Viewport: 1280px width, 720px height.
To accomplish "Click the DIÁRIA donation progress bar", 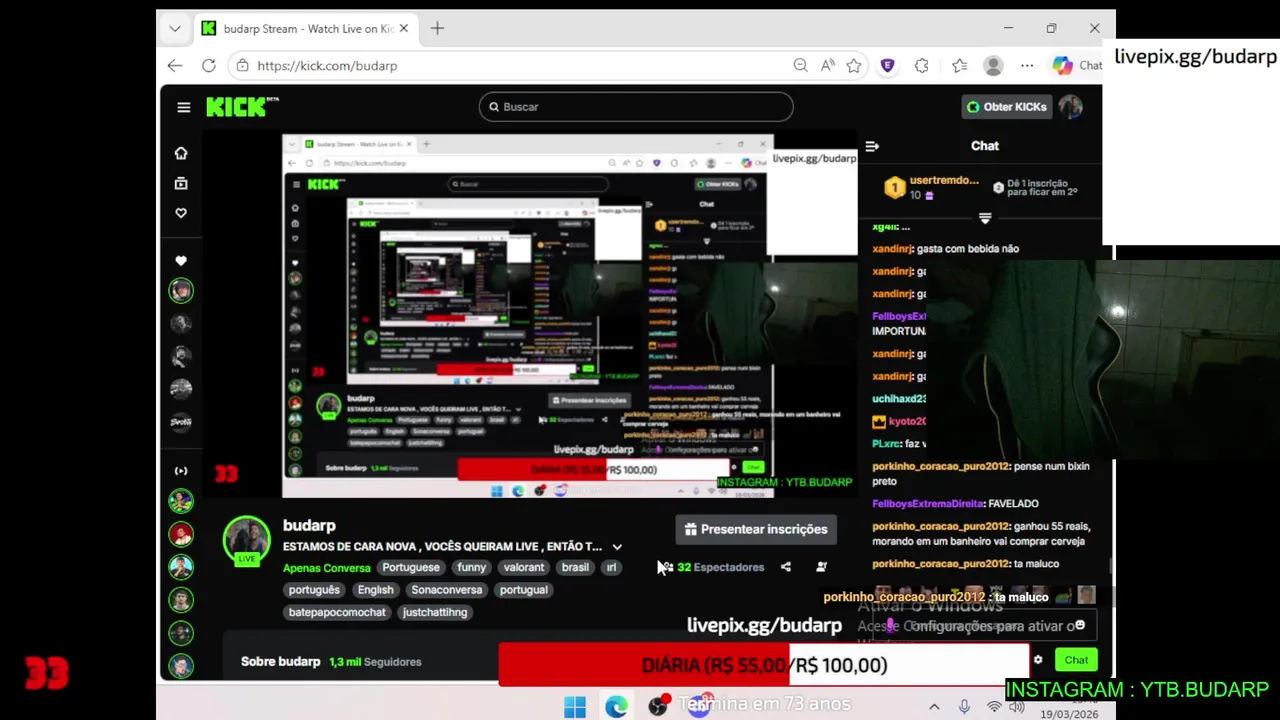I will [x=764, y=665].
